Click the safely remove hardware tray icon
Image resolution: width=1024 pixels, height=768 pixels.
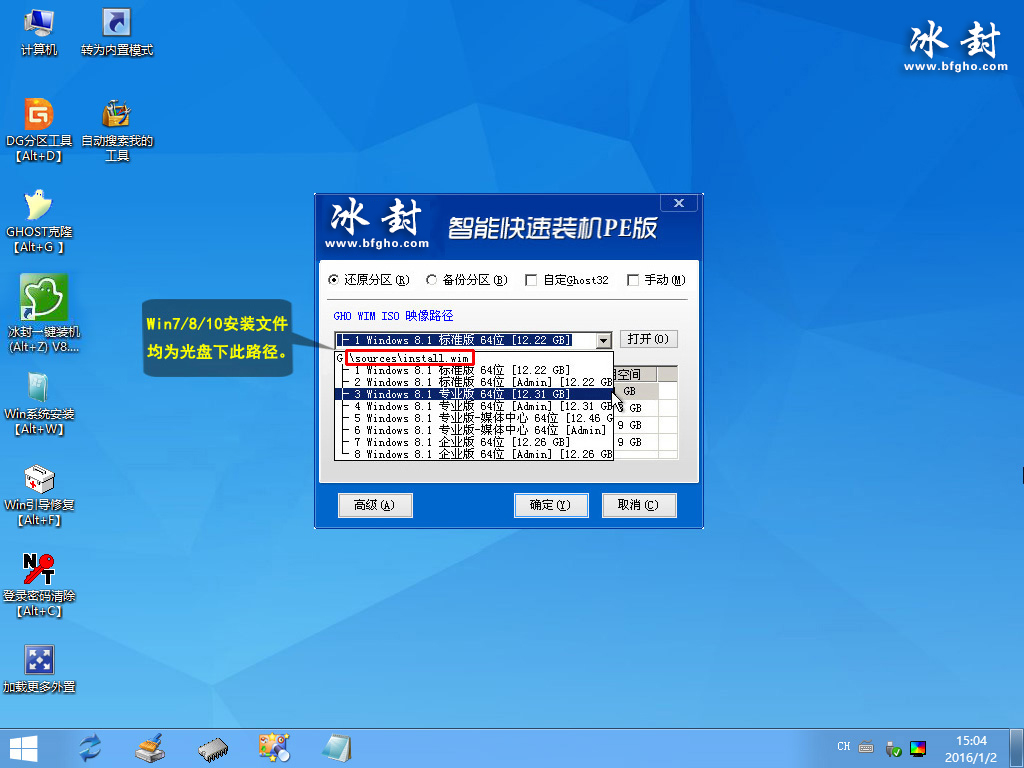click(x=893, y=748)
